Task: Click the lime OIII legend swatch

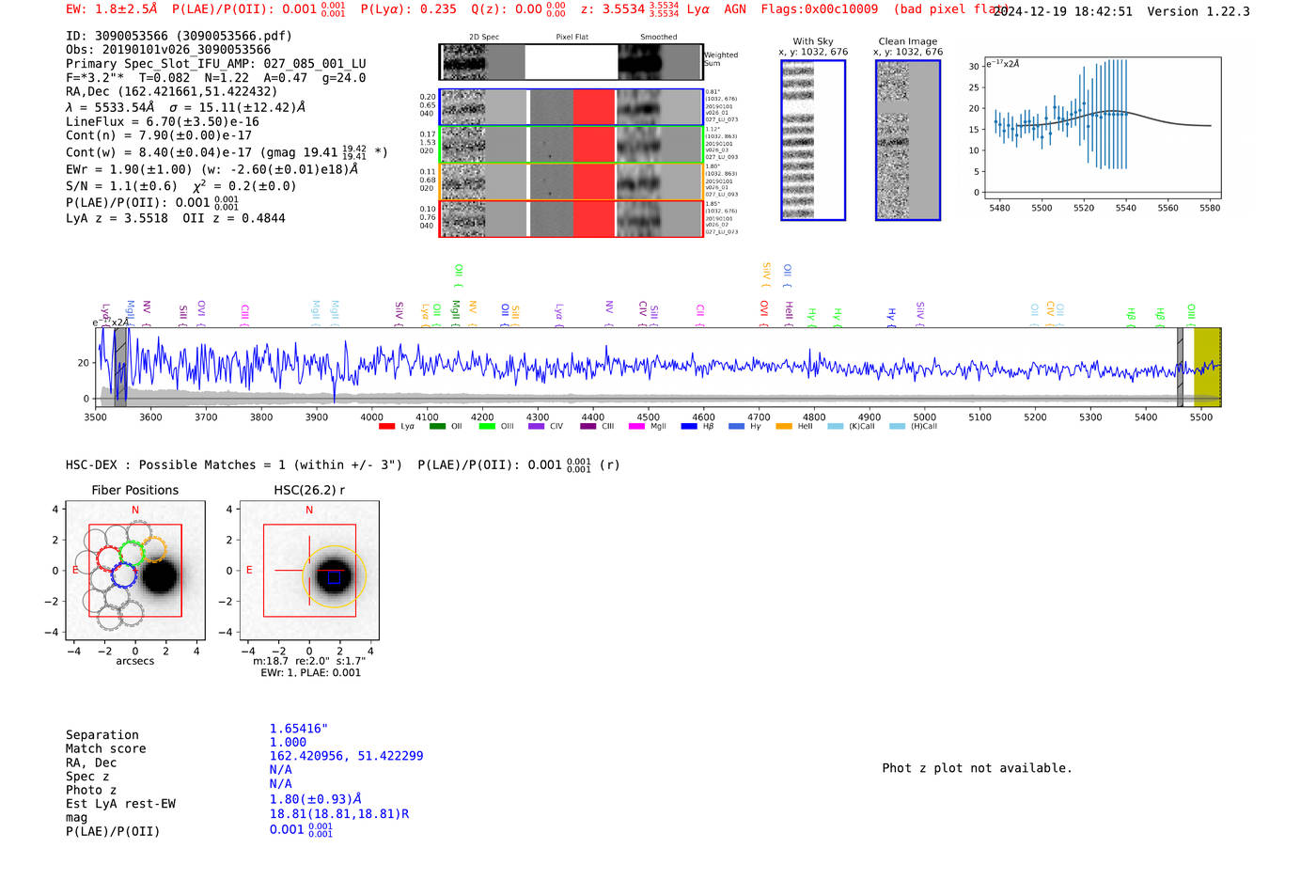Action: click(x=487, y=426)
